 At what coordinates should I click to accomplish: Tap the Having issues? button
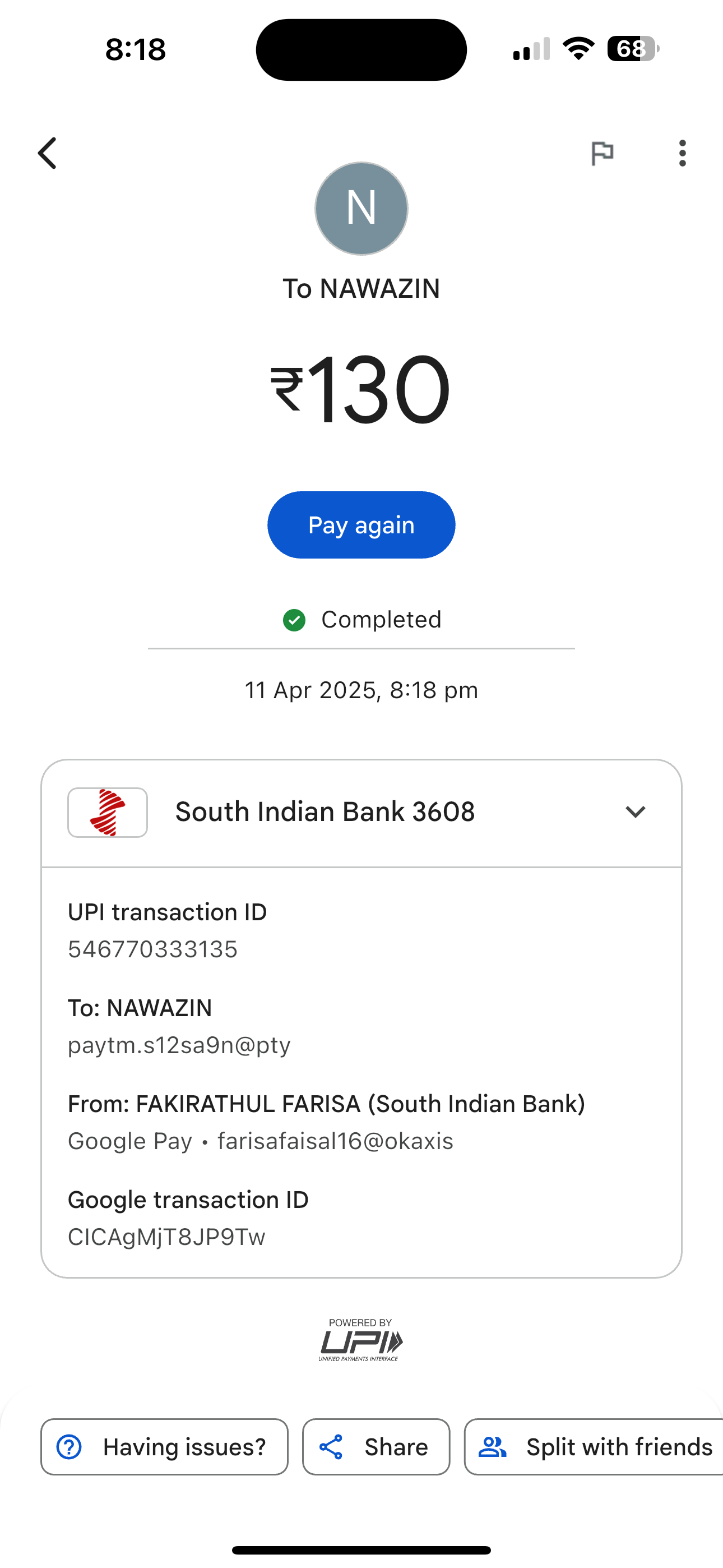pyautogui.click(x=164, y=1447)
